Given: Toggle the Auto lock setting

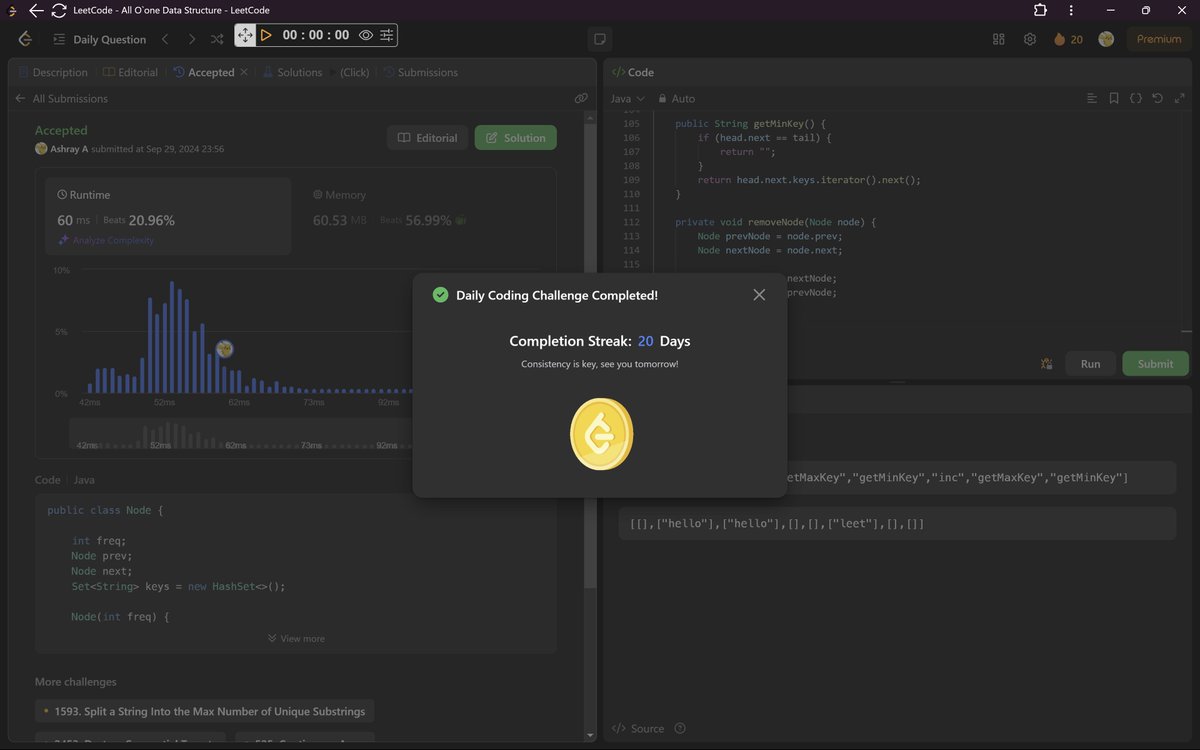Looking at the screenshot, I should click(x=677, y=99).
